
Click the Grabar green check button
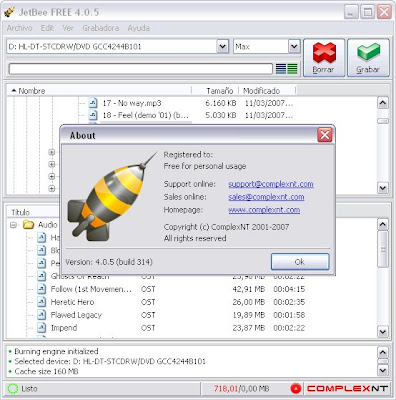click(368, 58)
